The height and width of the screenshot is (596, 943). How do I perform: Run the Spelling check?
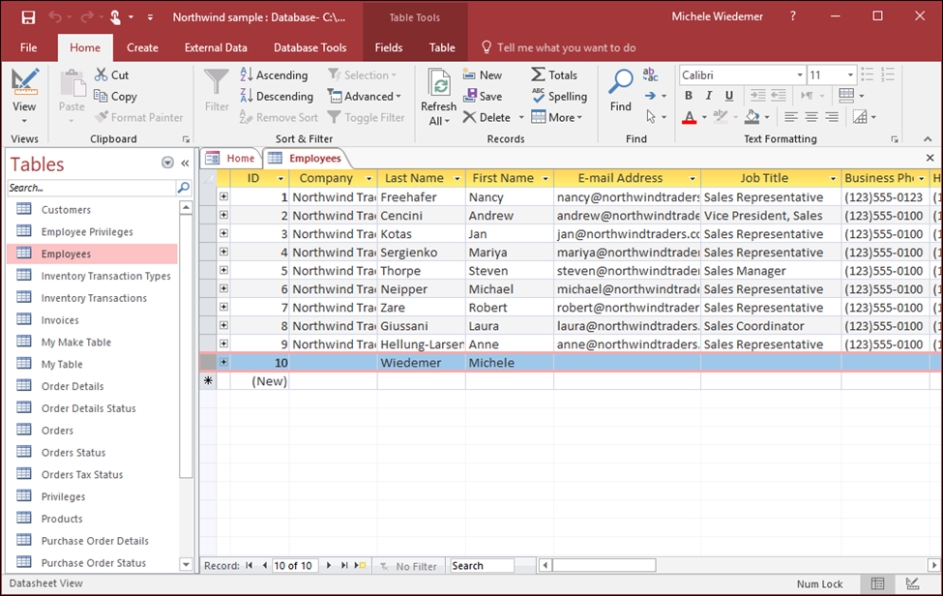tap(559, 96)
